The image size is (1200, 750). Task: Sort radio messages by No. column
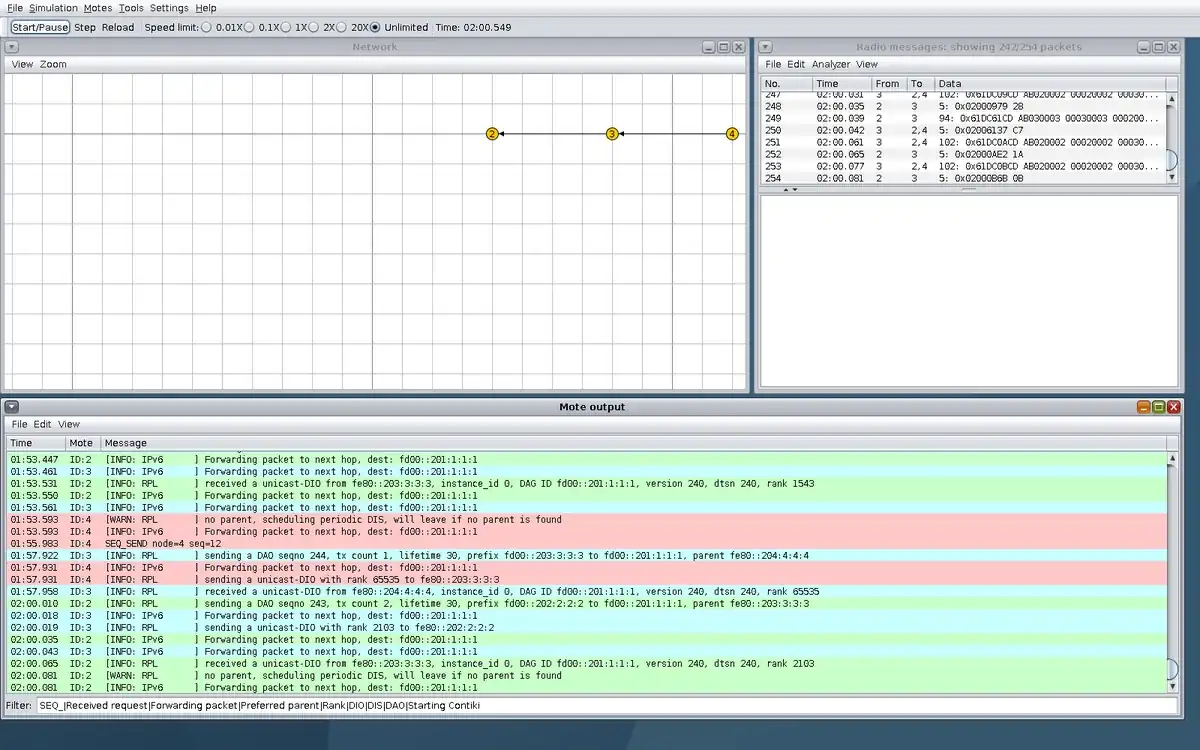tap(786, 84)
